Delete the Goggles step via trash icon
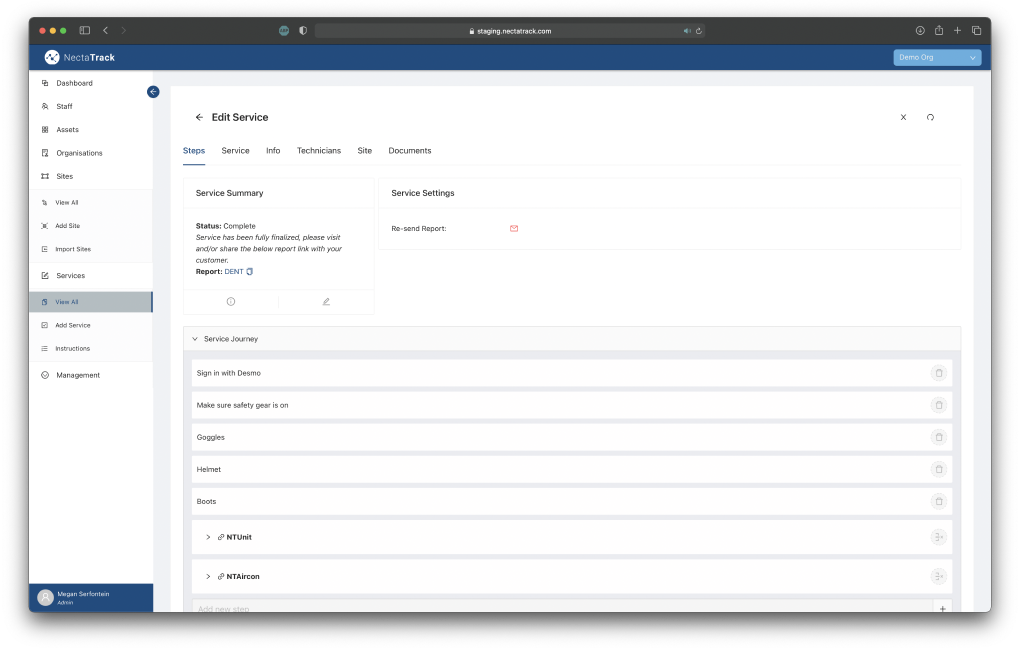Viewport: 1020px width, 648px height. tap(938, 437)
